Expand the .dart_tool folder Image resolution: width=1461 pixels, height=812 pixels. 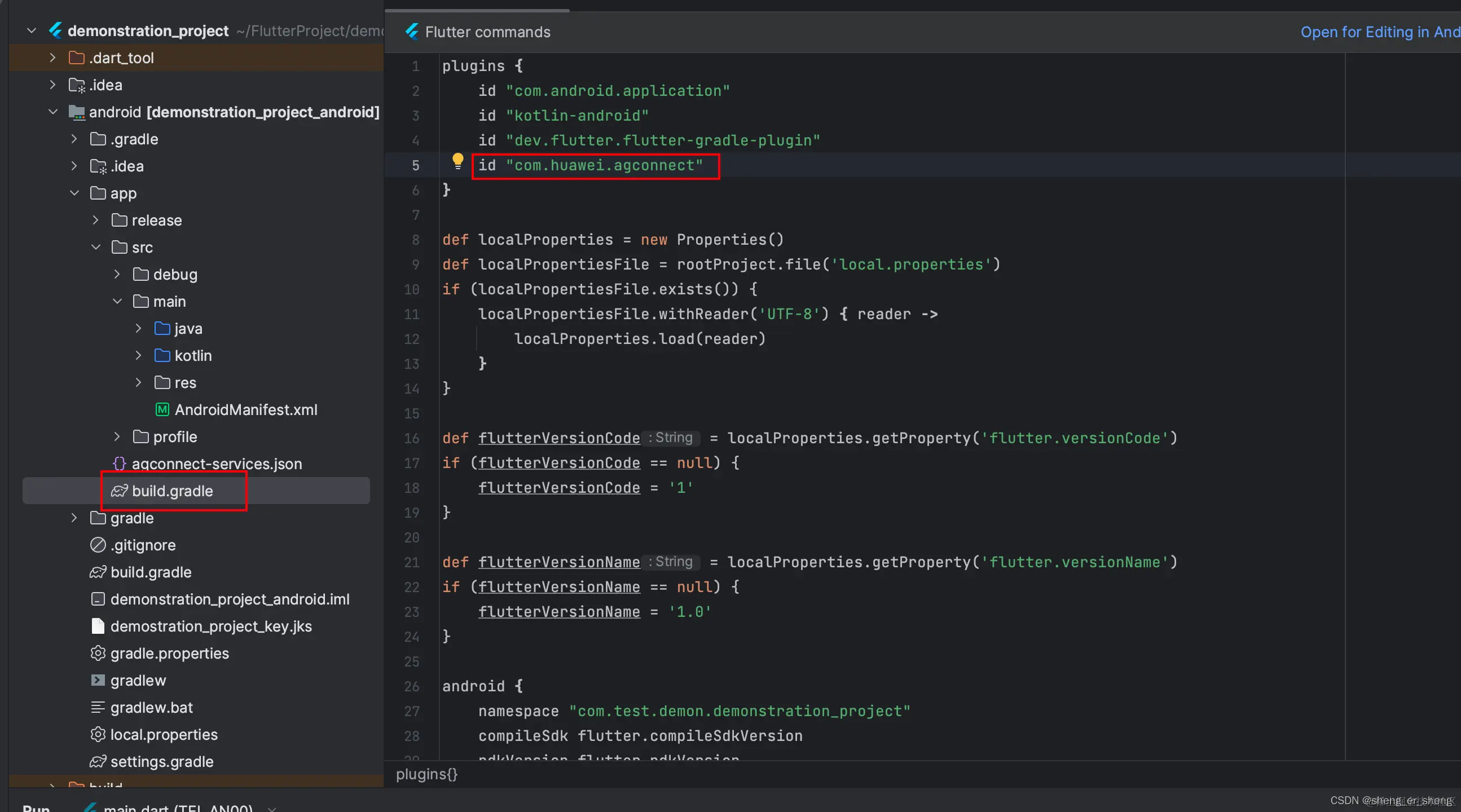53,58
